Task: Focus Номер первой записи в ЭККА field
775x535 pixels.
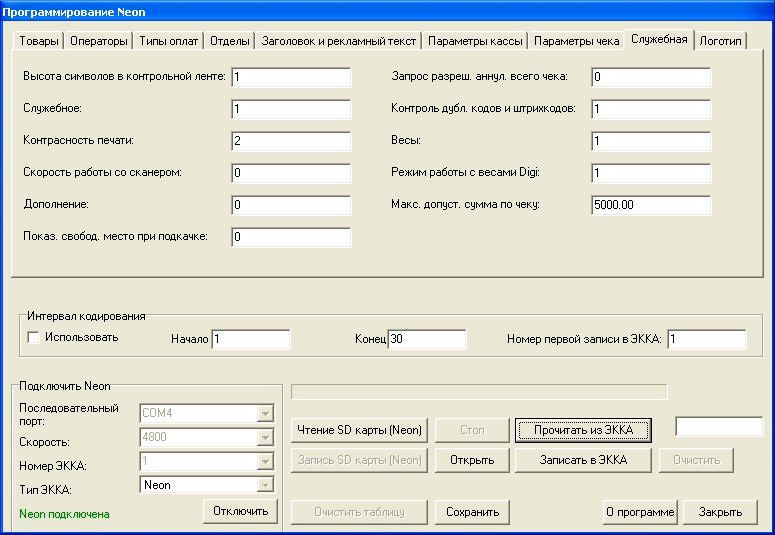Action: point(707,340)
